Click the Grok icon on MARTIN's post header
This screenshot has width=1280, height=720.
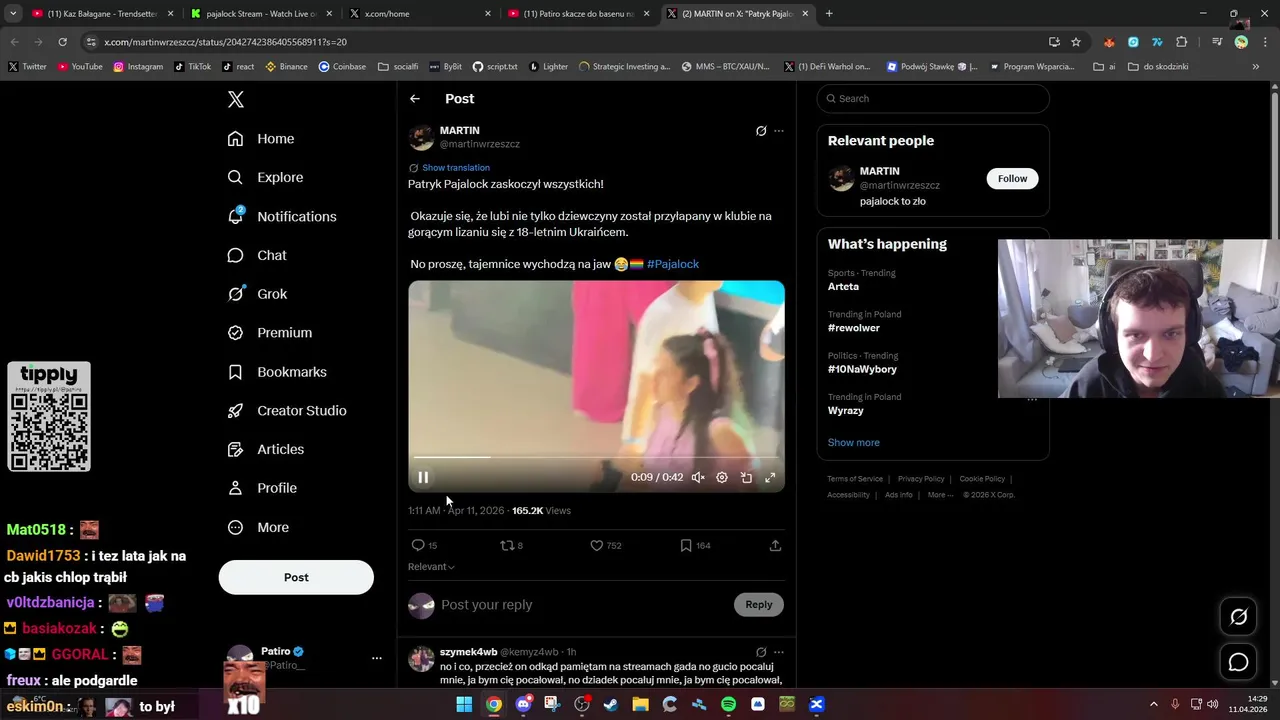761,131
